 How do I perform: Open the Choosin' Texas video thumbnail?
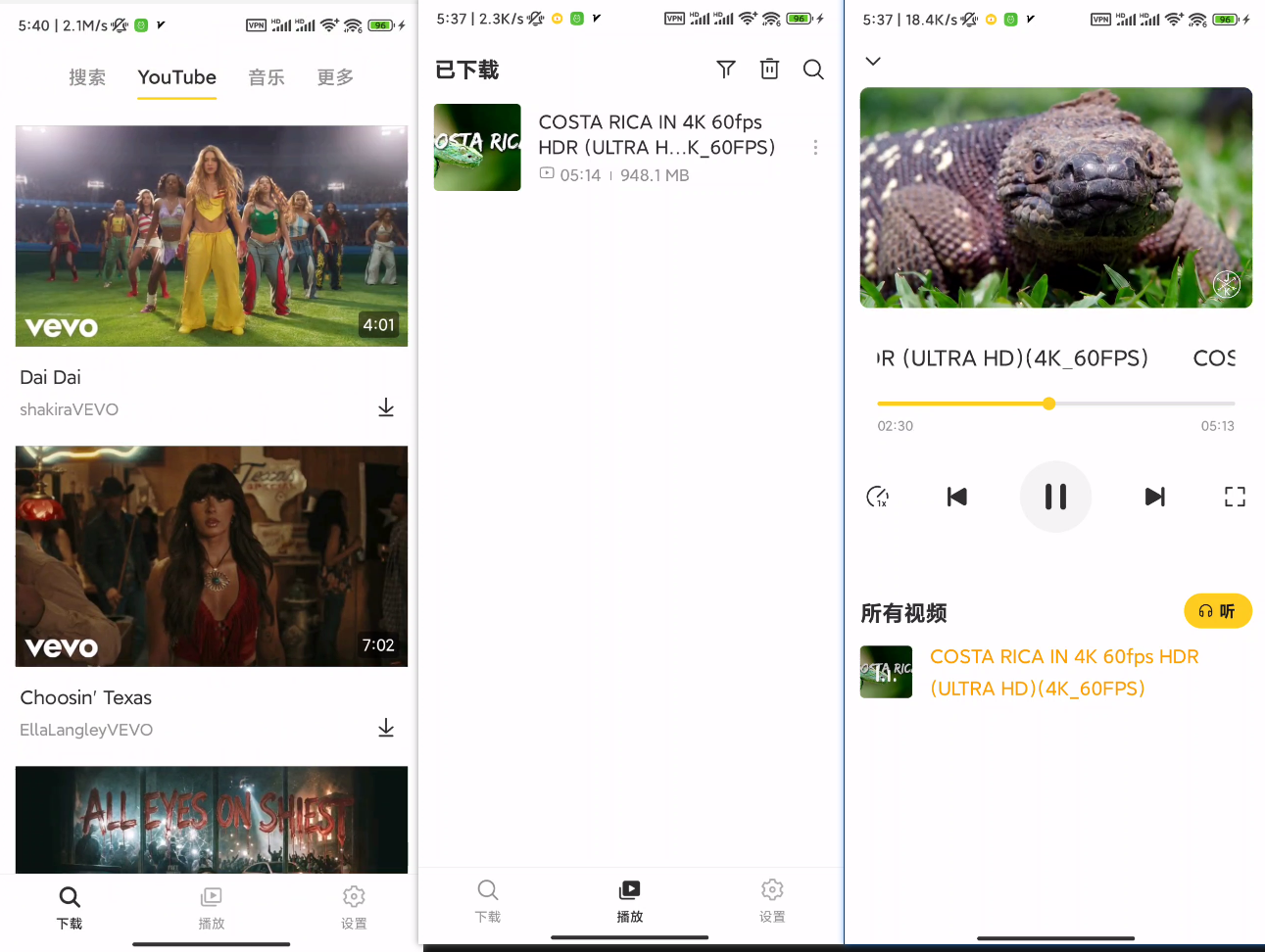click(x=212, y=556)
